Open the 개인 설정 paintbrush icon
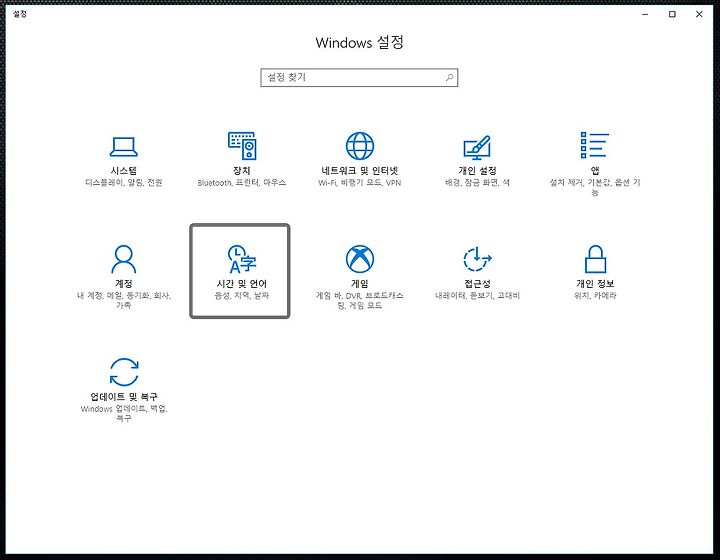Image resolution: width=720 pixels, height=560 pixels. [x=477, y=147]
